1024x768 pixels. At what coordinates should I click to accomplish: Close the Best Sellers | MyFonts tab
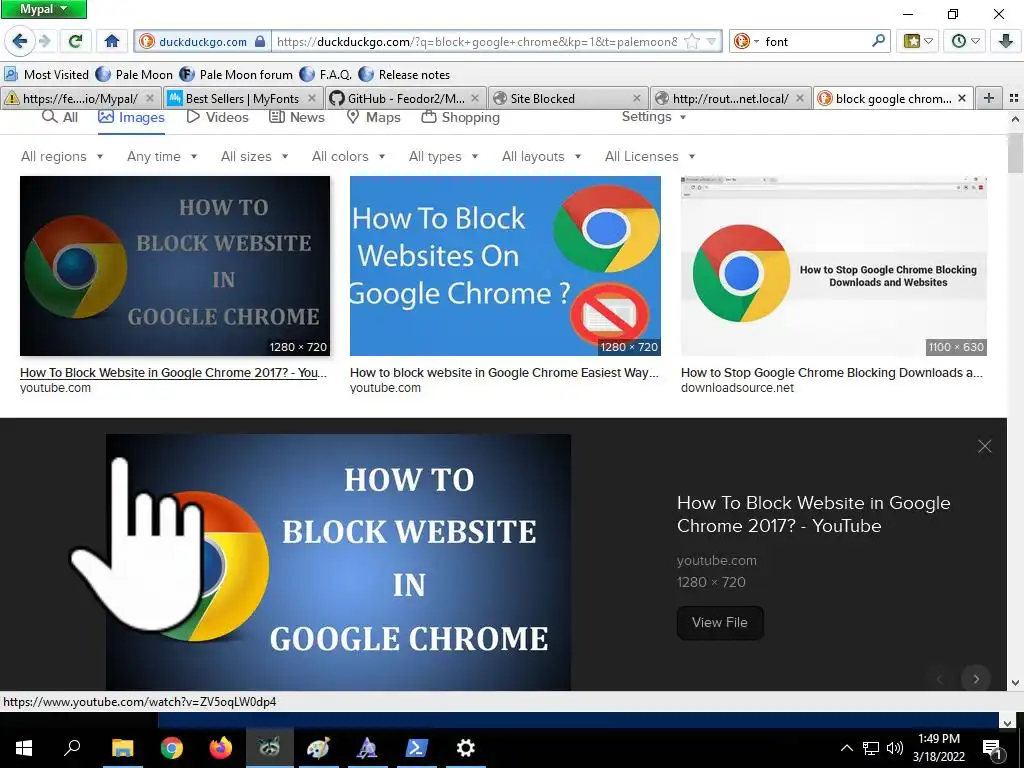[312, 99]
